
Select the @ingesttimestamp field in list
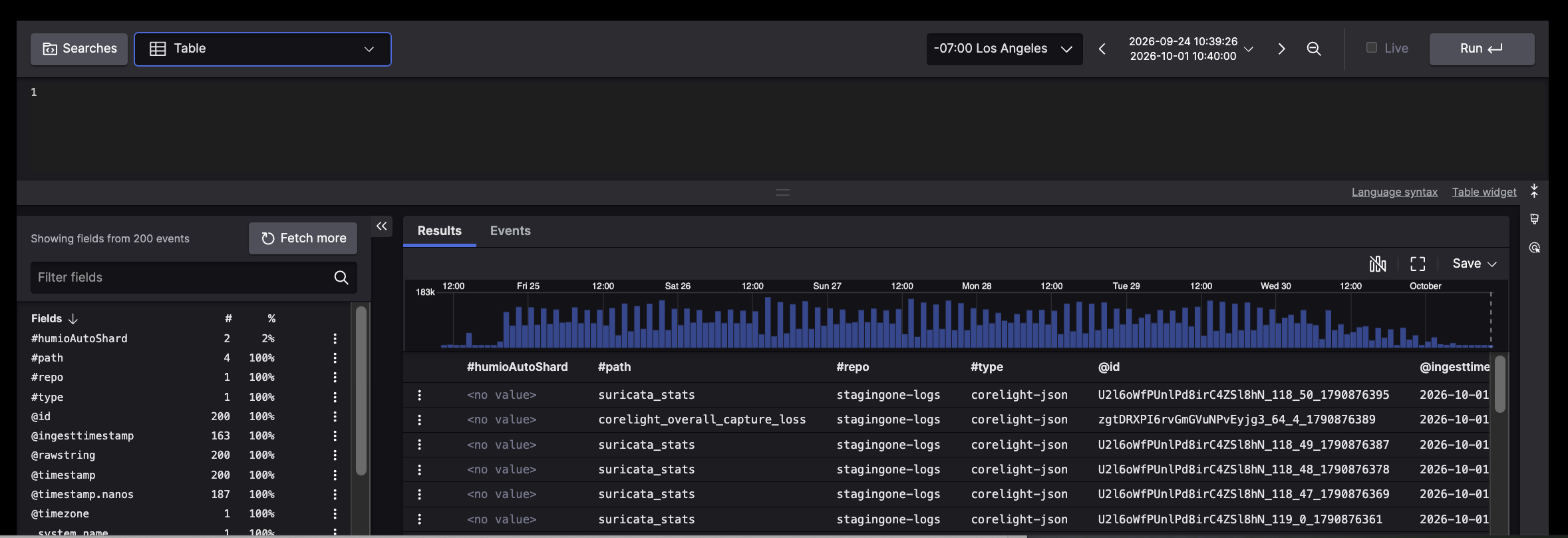pos(82,436)
